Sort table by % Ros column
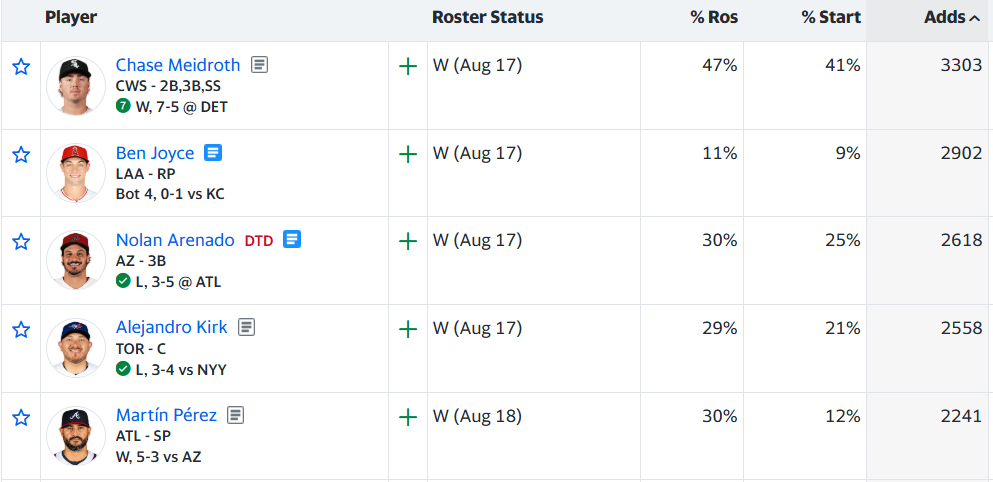 (x=714, y=17)
